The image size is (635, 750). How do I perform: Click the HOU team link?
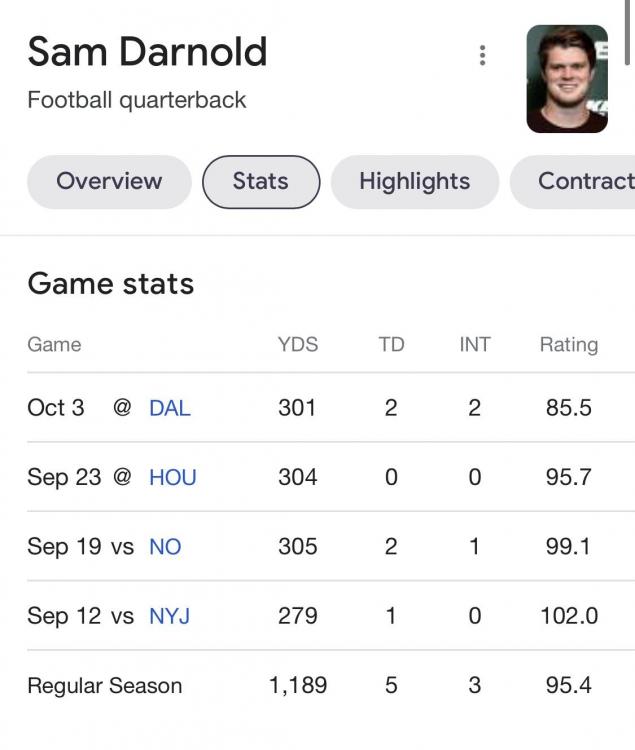(x=172, y=477)
